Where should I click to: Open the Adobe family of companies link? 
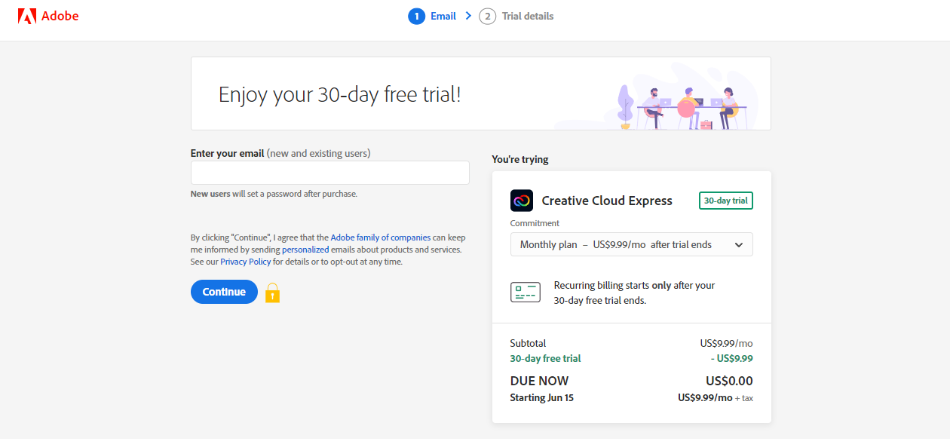point(380,238)
